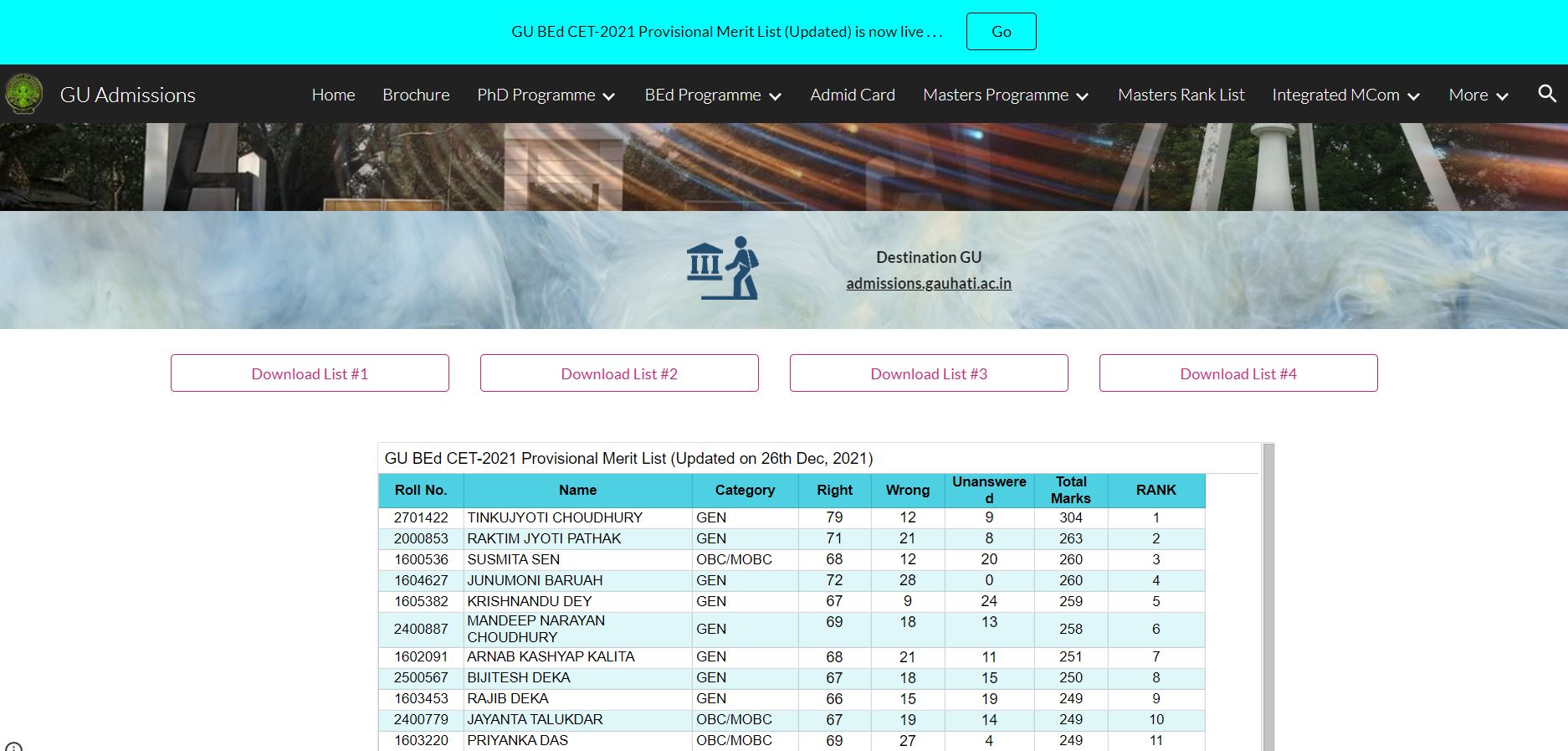Screen dimensions: 1568x751
Task: Select the name BIJITESH DEKA
Action: pos(519,677)
